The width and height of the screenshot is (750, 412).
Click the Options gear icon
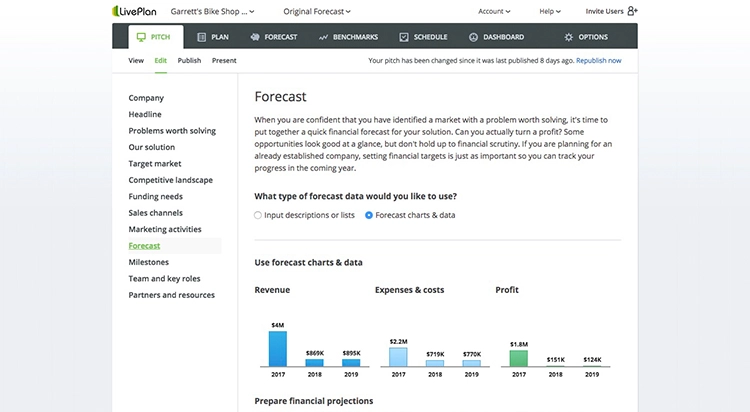569,37
